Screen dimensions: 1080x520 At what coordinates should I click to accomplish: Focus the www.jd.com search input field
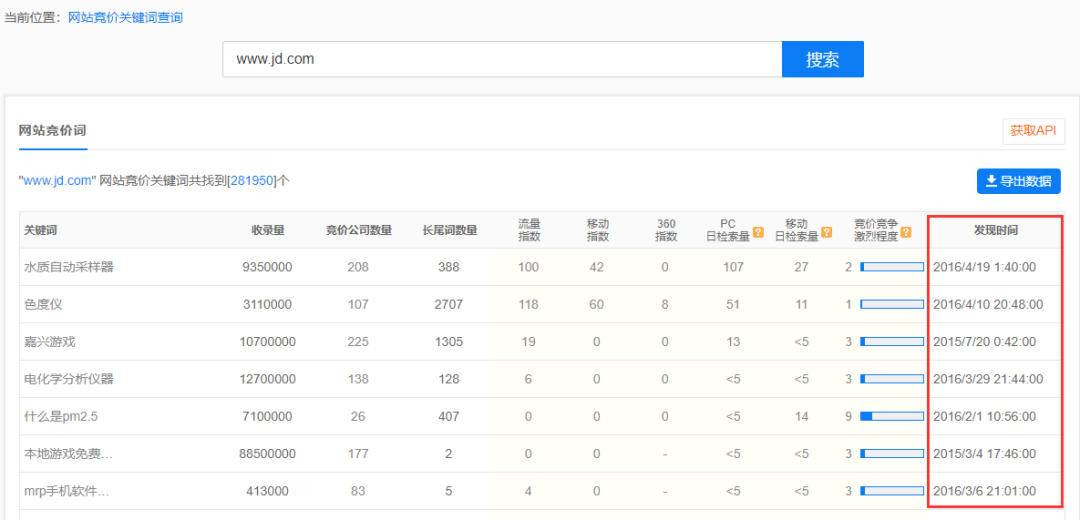coord(502,59)
